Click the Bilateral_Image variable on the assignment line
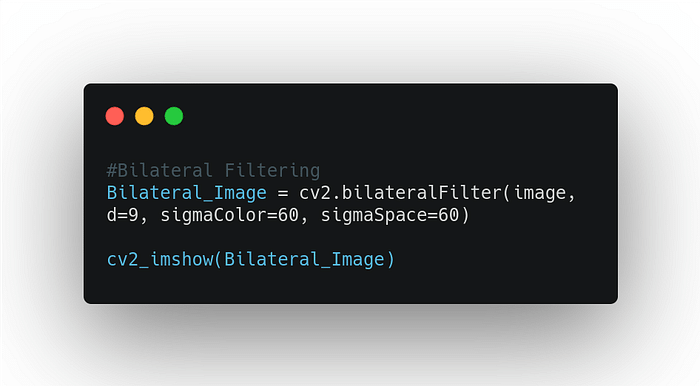The image size is (700, 386). click(x=187, y=193)
